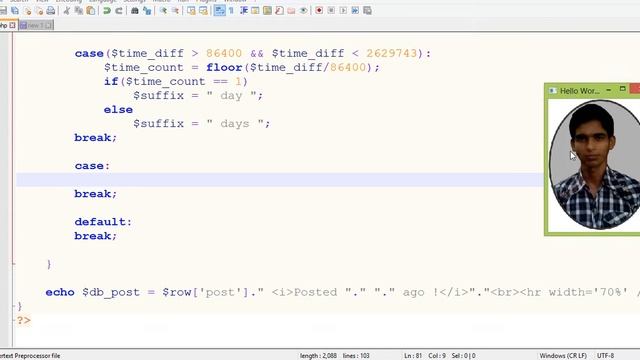640x360 pixels.
Task: Click the 'else' keyword in the code
Action: 118,110
